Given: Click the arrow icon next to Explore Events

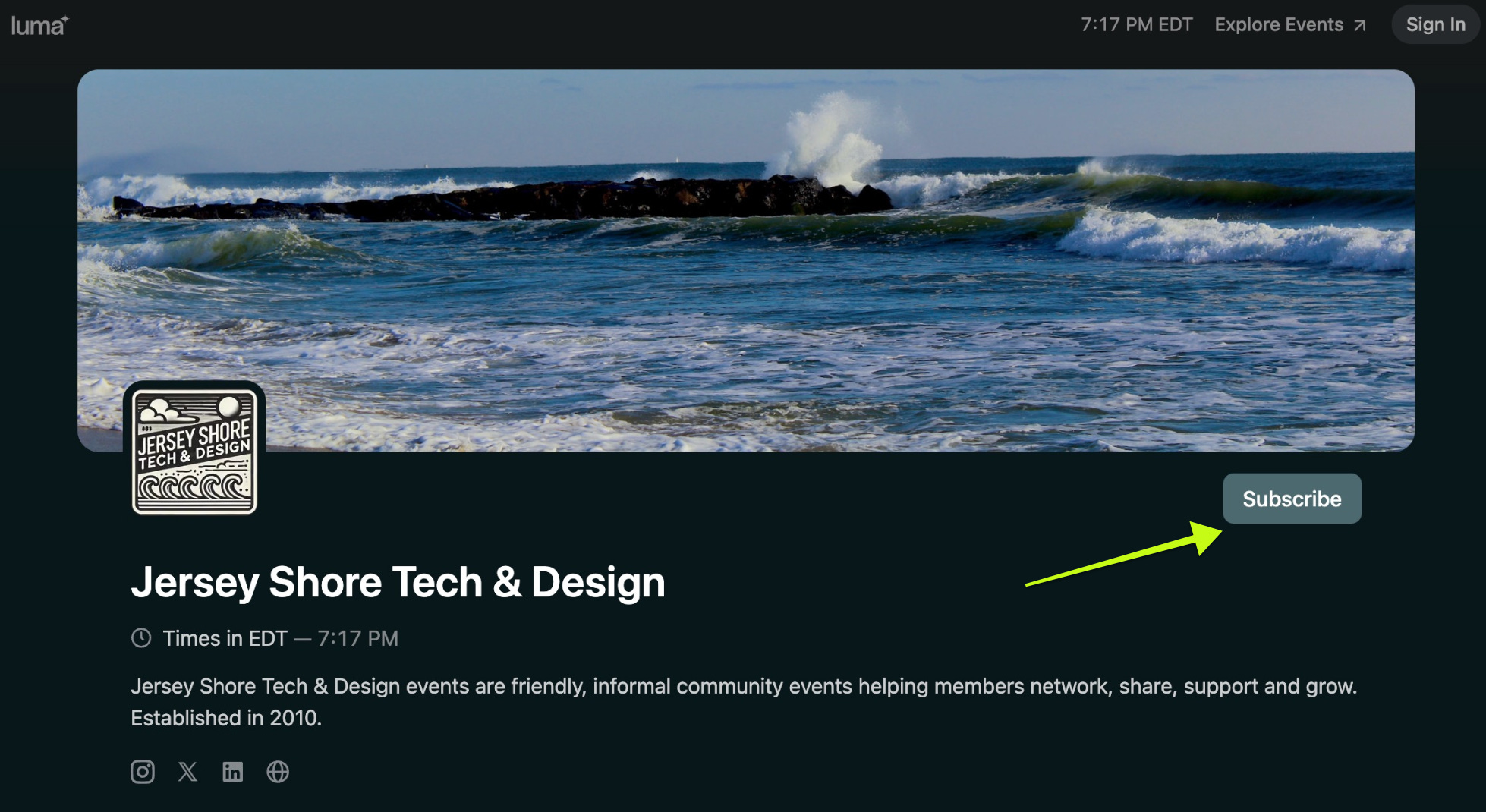Looking at the screenshot, I should point(1359,26).
